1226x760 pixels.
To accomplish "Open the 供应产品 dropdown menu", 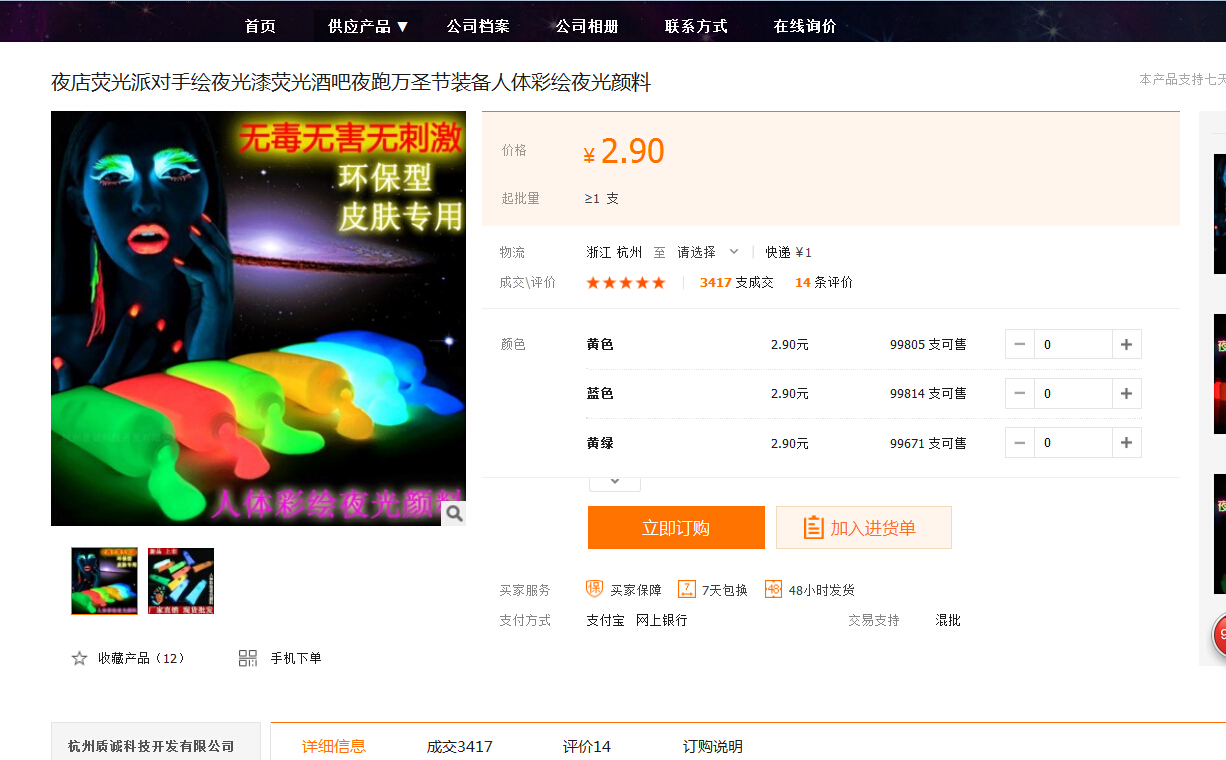I will [368, 26].
